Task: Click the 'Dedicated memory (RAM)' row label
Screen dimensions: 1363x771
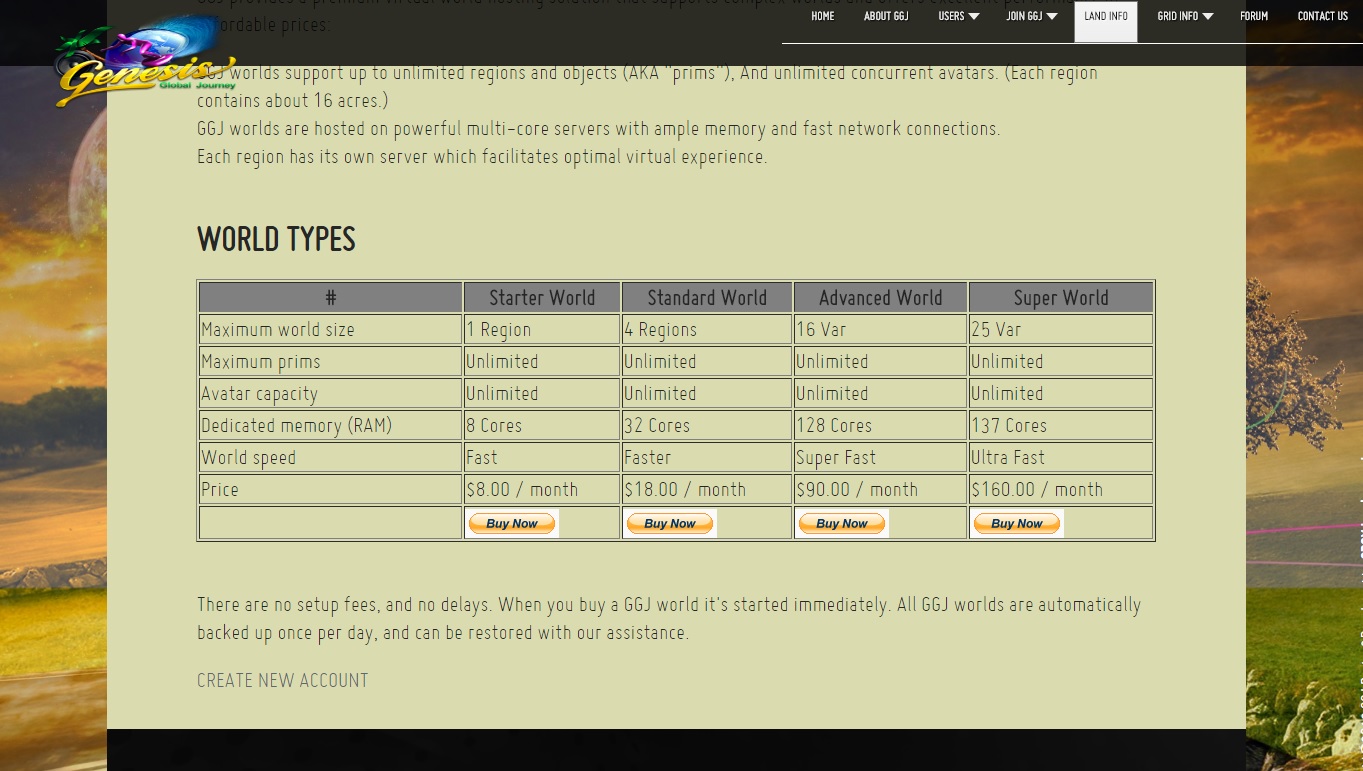Action: point(331,425)
